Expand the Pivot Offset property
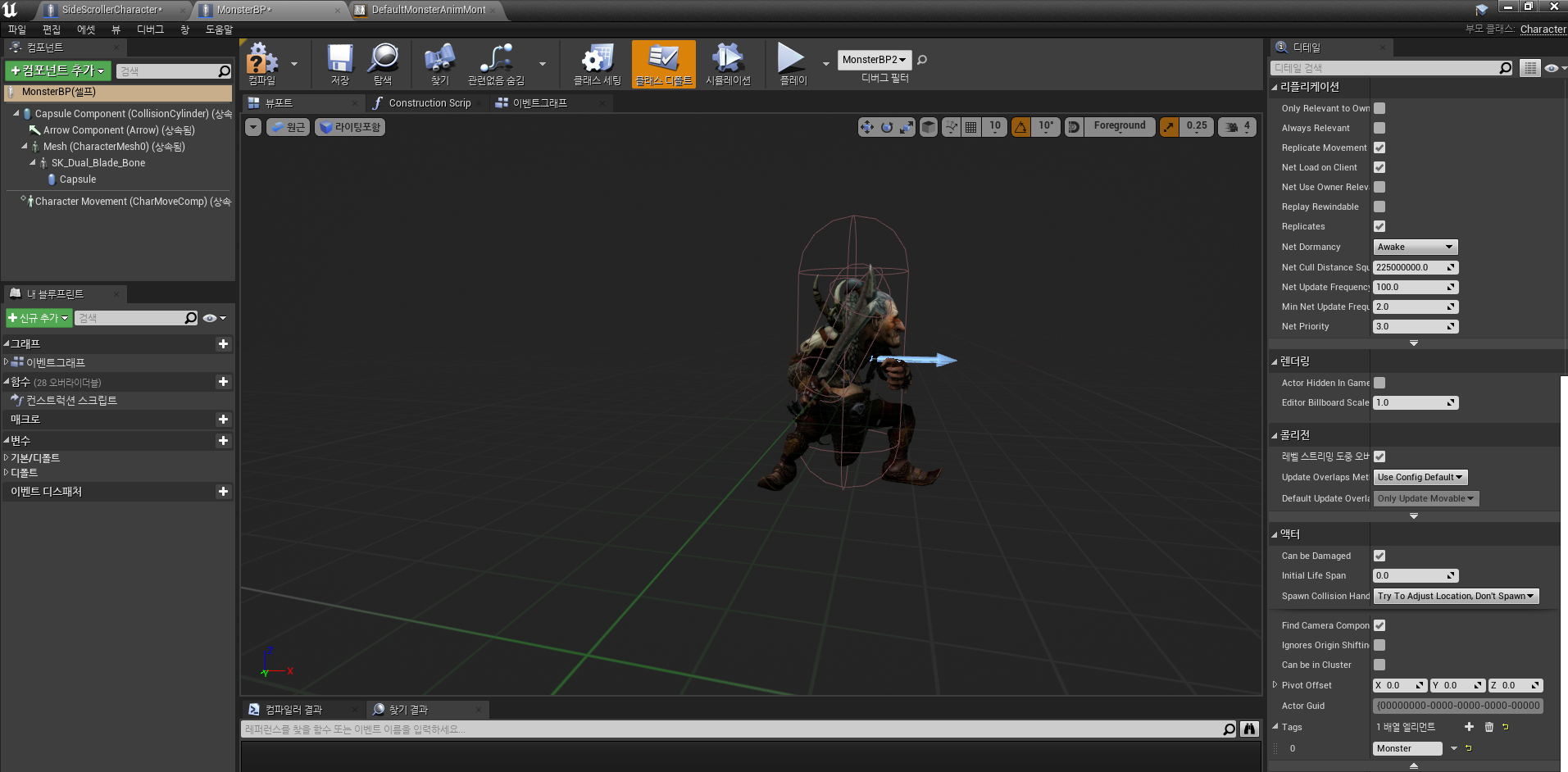Viewport: 1568px width, 772px height. [x=1275, y=685]
